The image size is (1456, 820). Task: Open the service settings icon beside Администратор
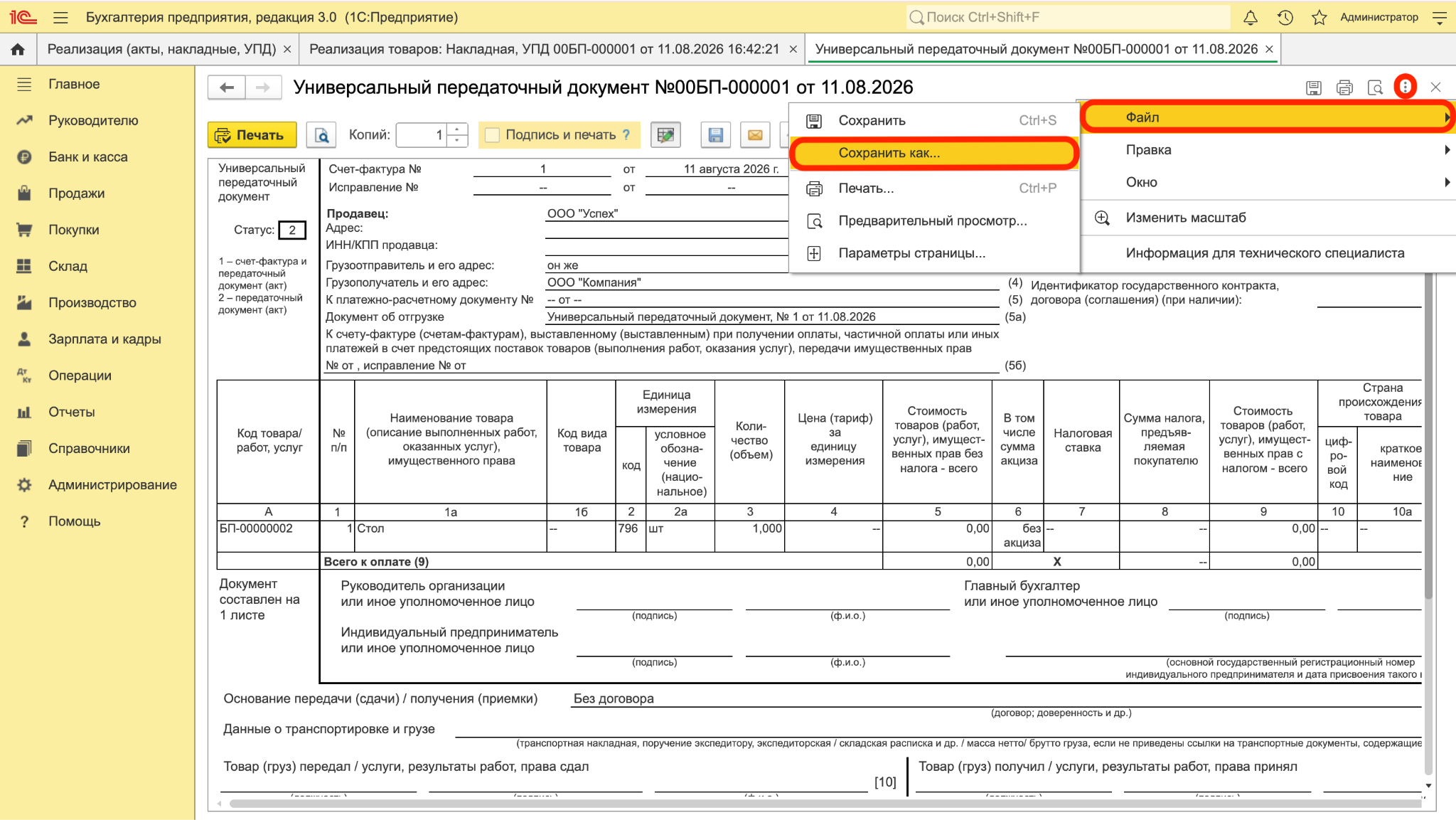pos(1439,17)
